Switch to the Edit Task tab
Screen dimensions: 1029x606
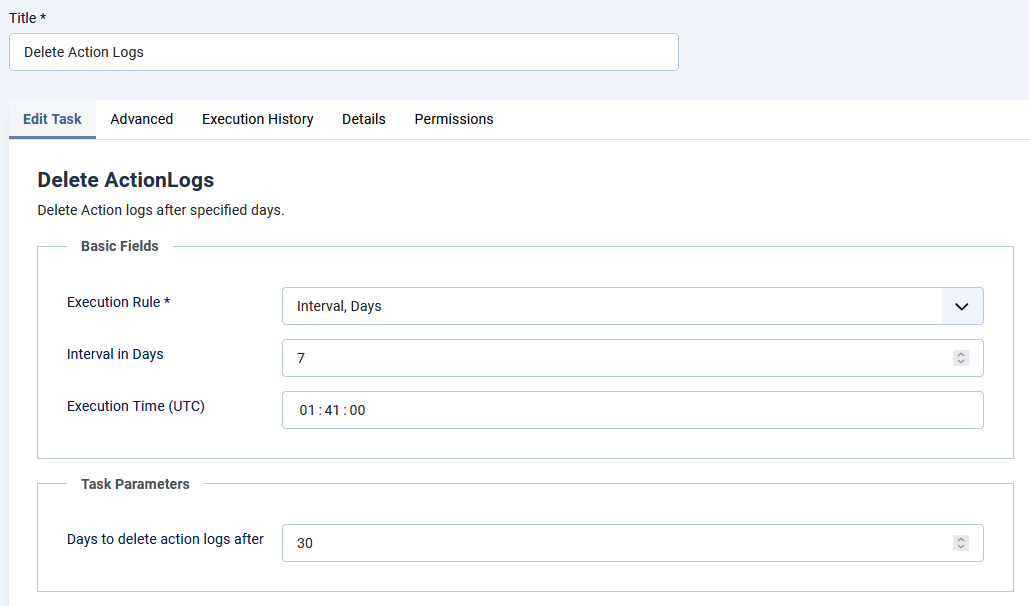52,119
